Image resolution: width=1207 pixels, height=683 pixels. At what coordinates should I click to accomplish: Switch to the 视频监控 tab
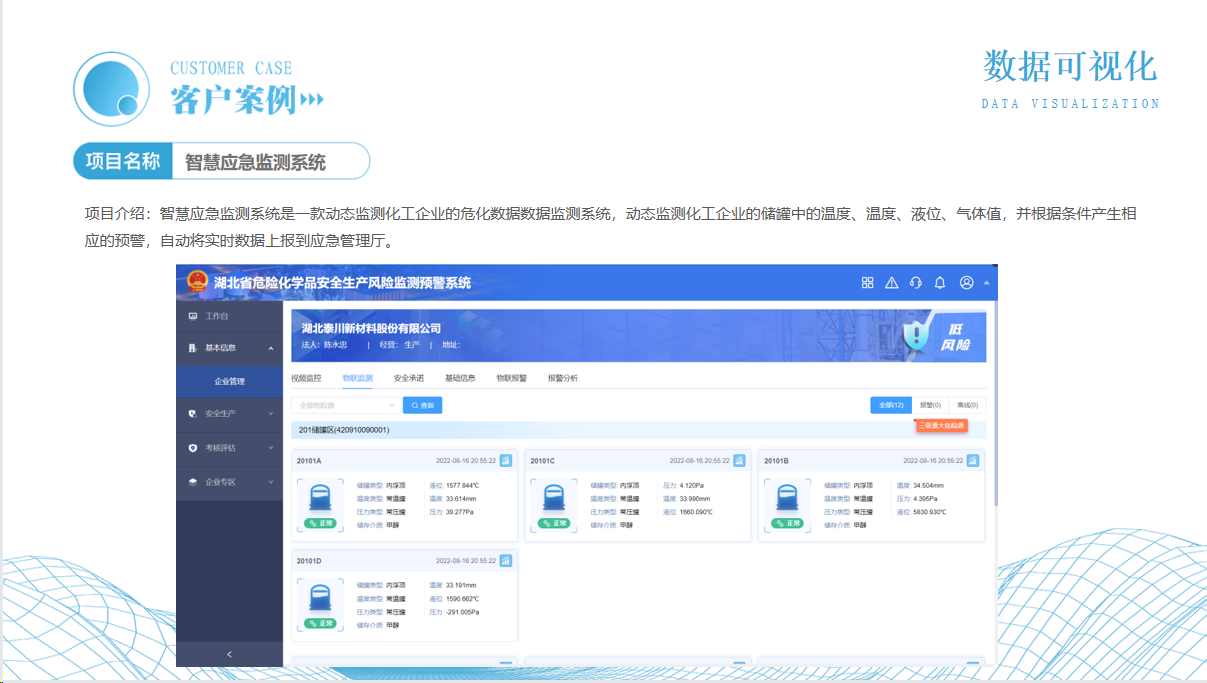click(x=306, y=378)
